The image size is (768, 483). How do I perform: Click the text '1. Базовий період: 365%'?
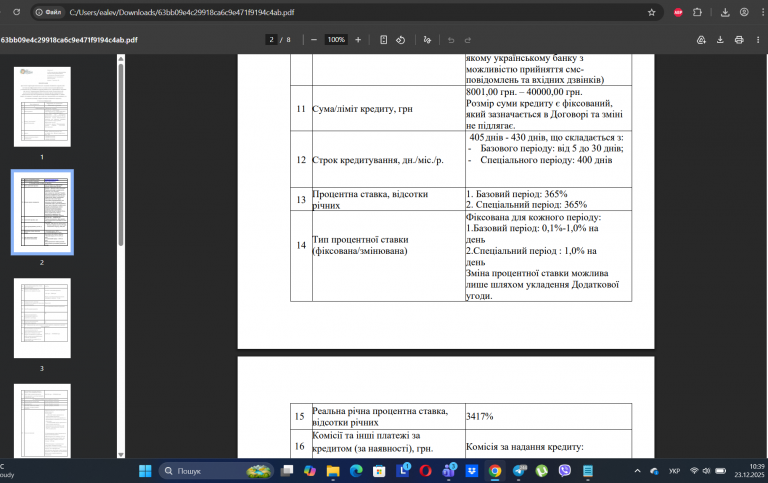[x=517, y=194]
